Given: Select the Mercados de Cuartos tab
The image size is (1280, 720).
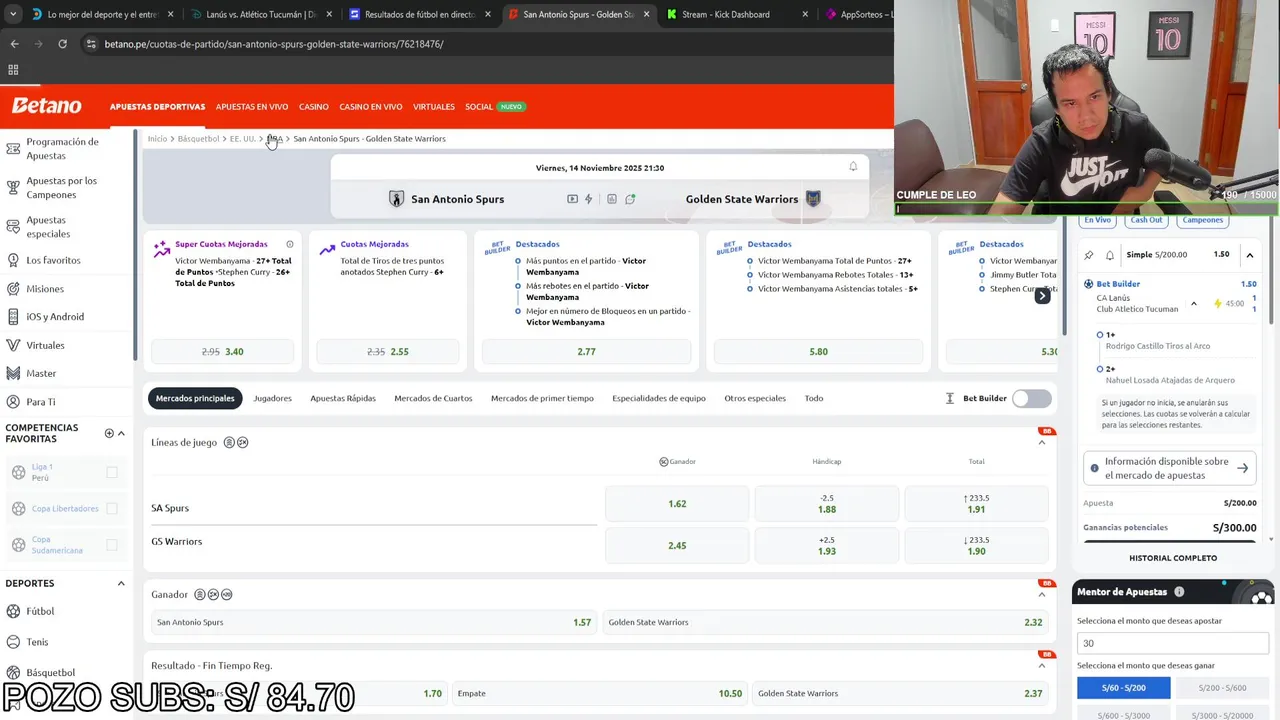Looking at the screenshot, I should 433,398.
